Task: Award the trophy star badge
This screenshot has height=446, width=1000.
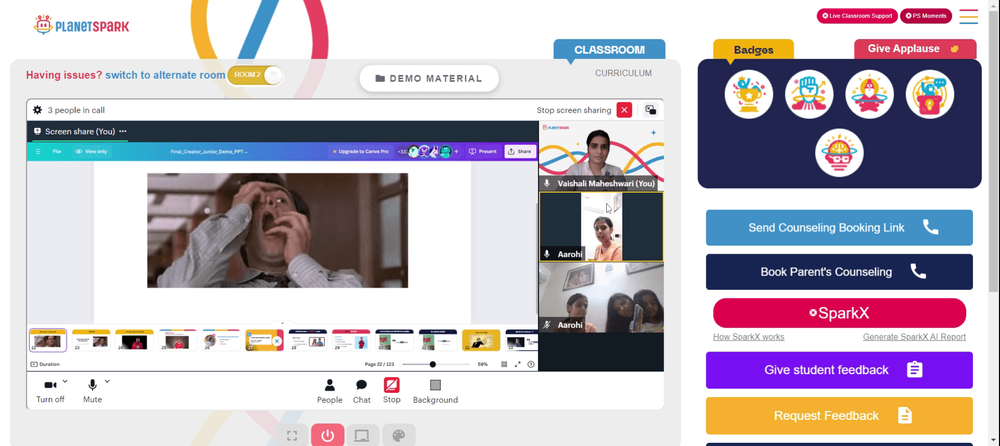Action: click(749, 94)
